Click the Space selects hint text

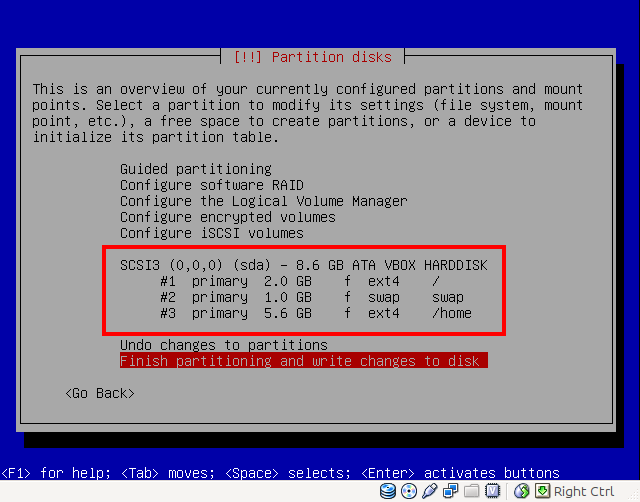click(288, 473)
